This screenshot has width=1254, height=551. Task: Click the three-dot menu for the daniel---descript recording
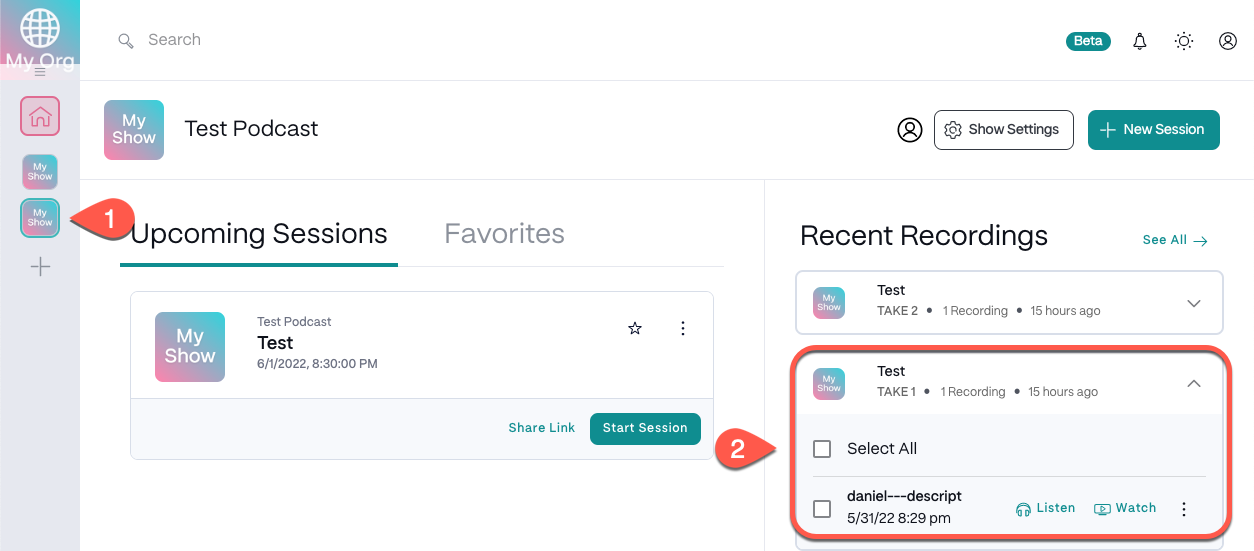point(1184,509)
